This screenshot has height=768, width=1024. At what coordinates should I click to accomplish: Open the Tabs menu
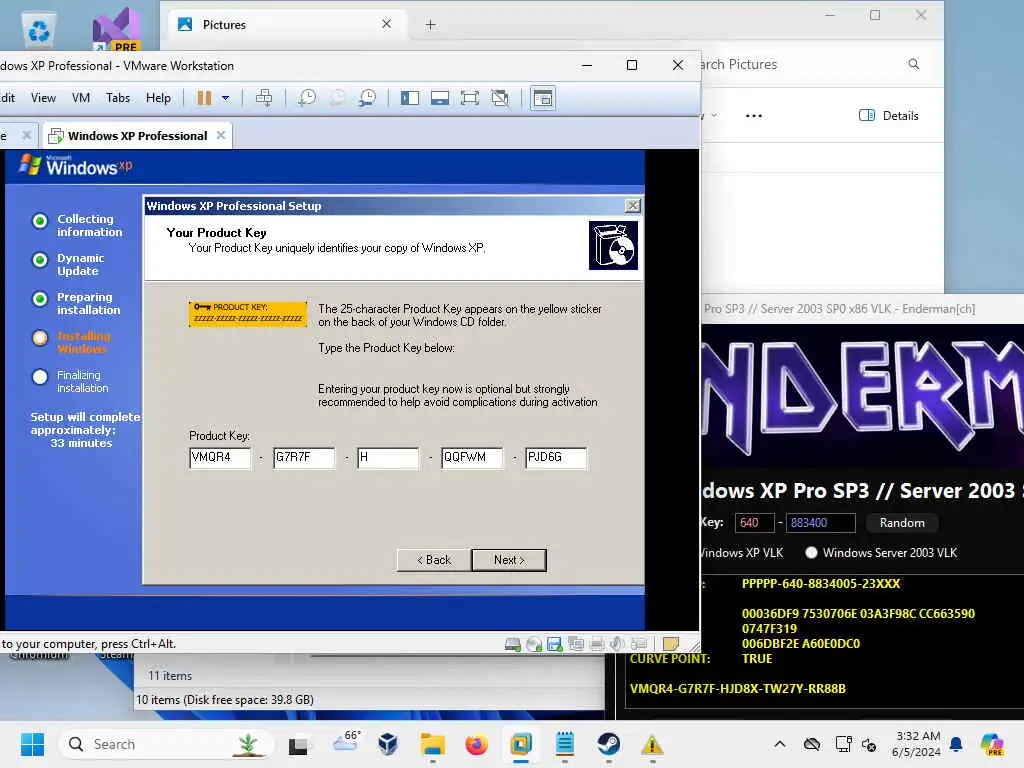coord(118,98)
